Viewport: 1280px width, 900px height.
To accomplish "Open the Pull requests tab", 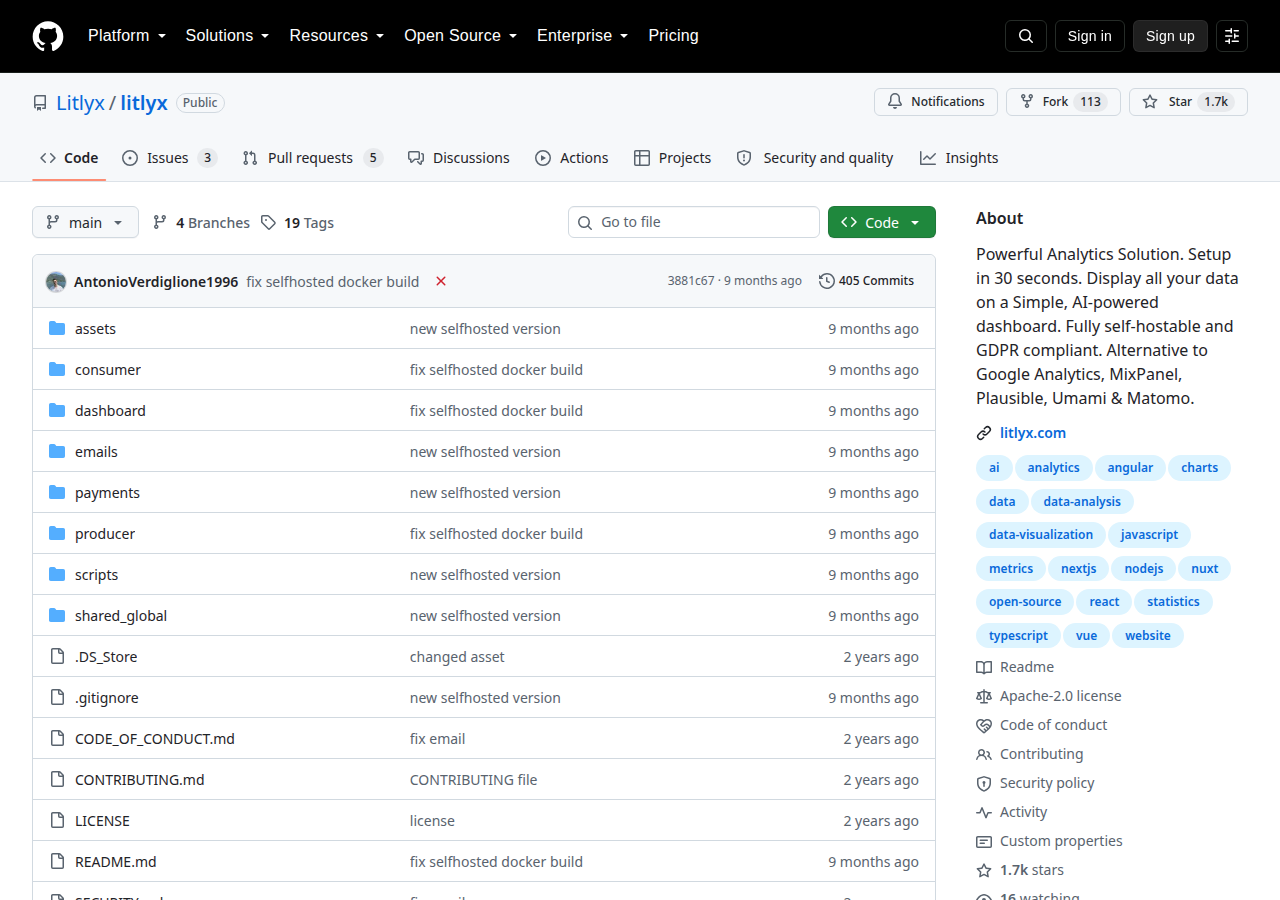I will click(313, 158).
